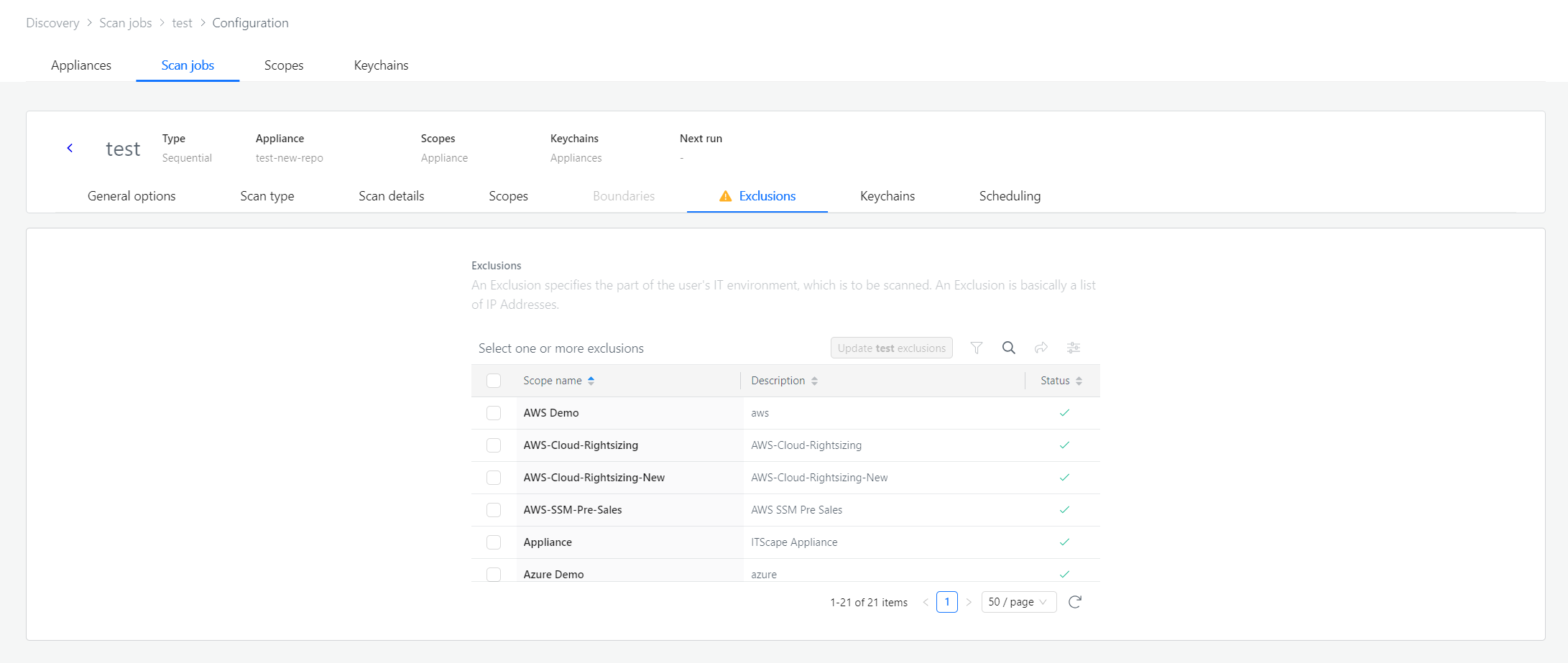Open the General options tab
This screenshot has height=663, width=1568.
[132, 196]
